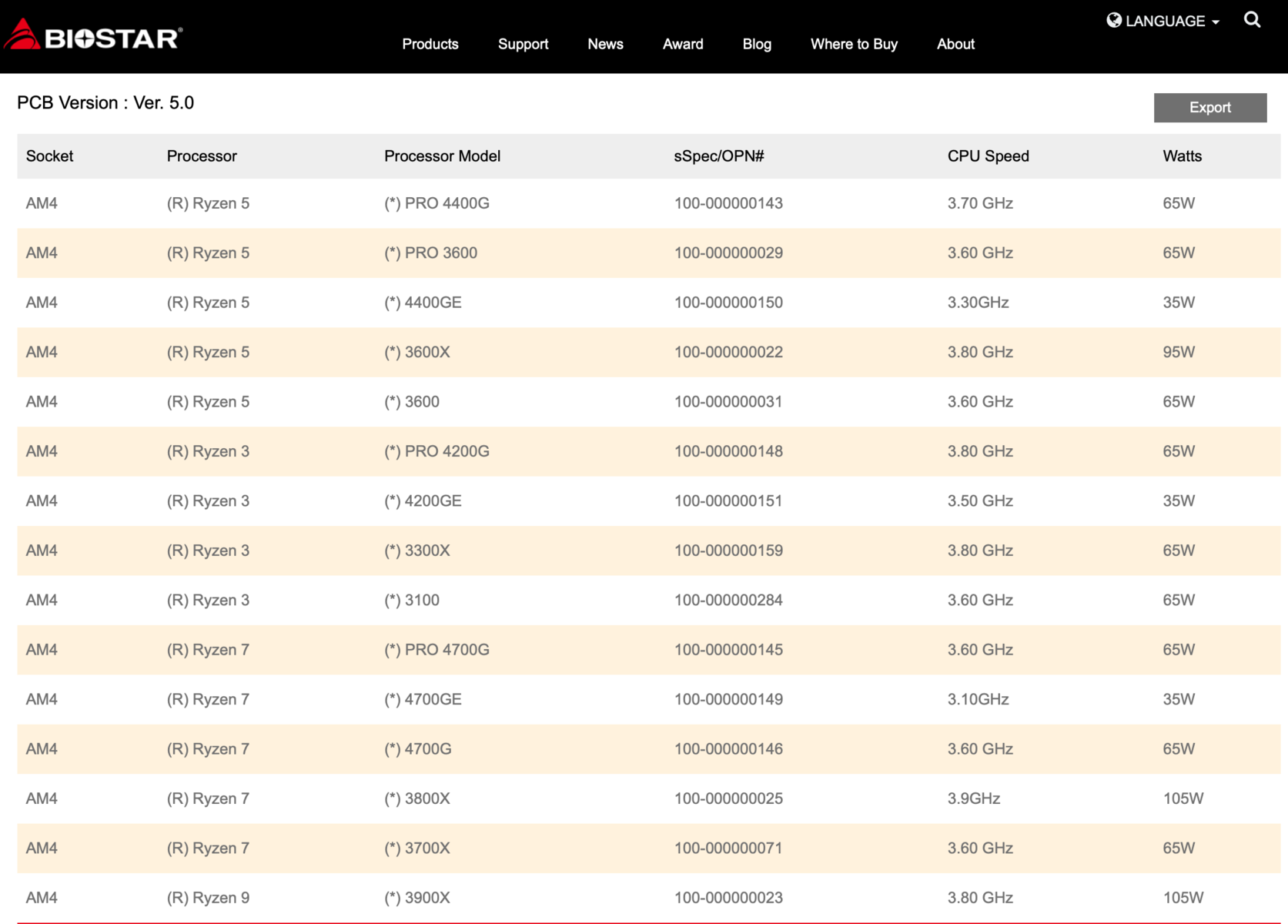Click the Biostar logo
The image size is (1288, 924).
93,35
